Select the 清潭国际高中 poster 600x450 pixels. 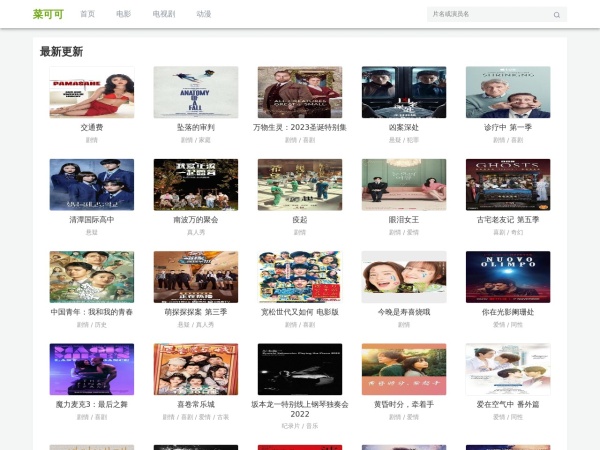pos(92,184)
